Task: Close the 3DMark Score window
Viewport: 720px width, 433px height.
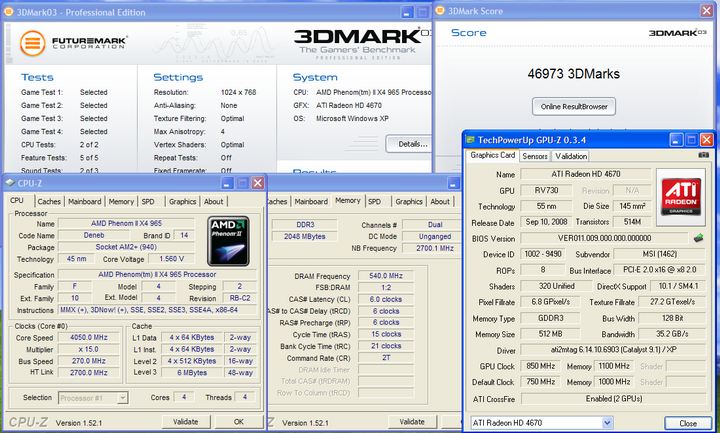Action: tap(706, 11)
